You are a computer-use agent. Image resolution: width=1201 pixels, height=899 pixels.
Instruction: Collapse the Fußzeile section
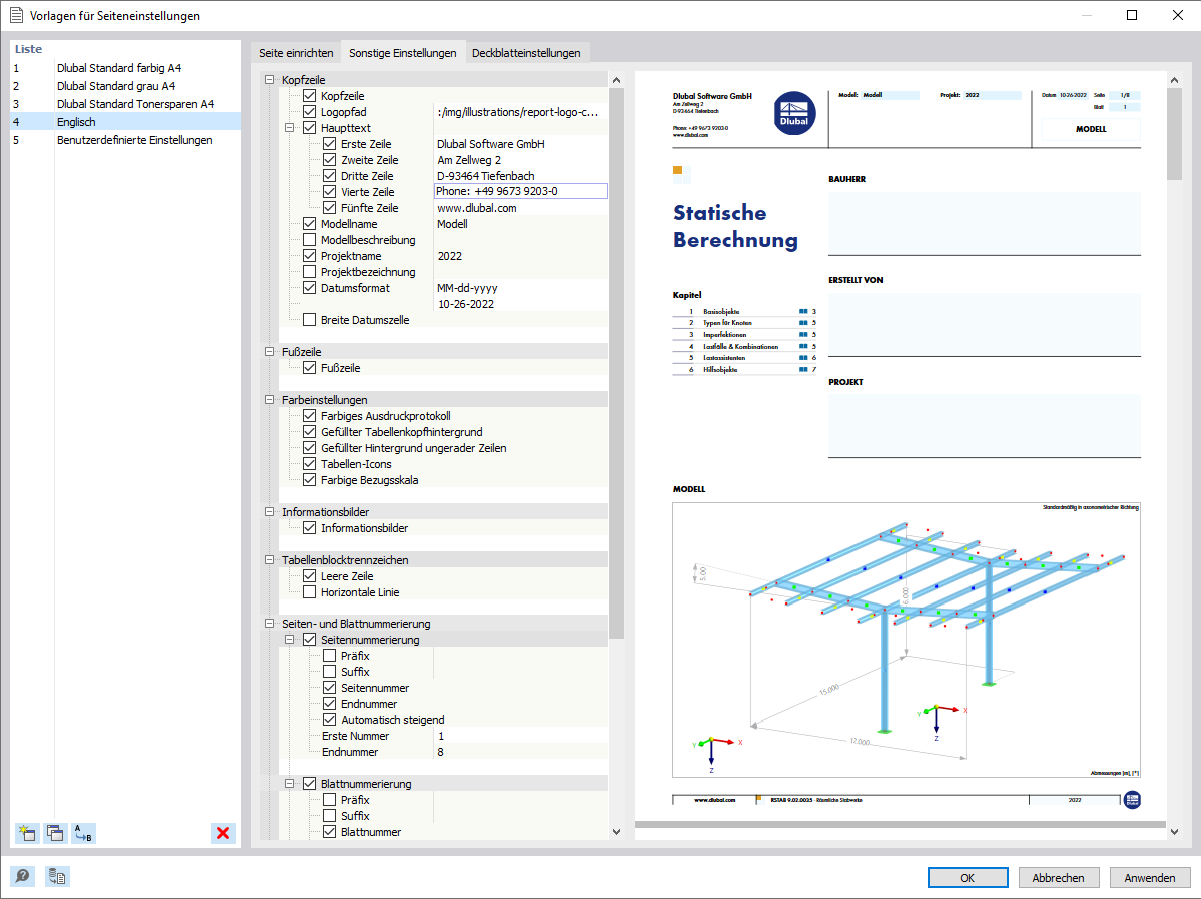pos(269,352)
